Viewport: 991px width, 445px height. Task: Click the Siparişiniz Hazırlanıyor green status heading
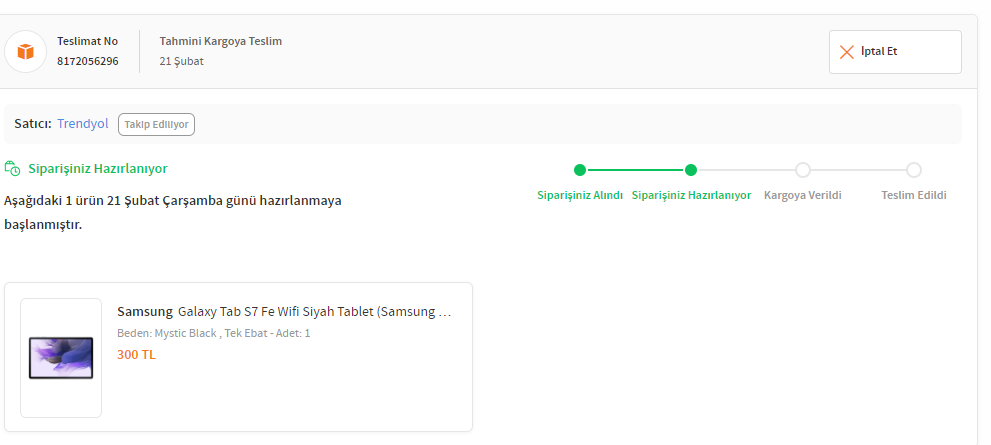(98, 168)
